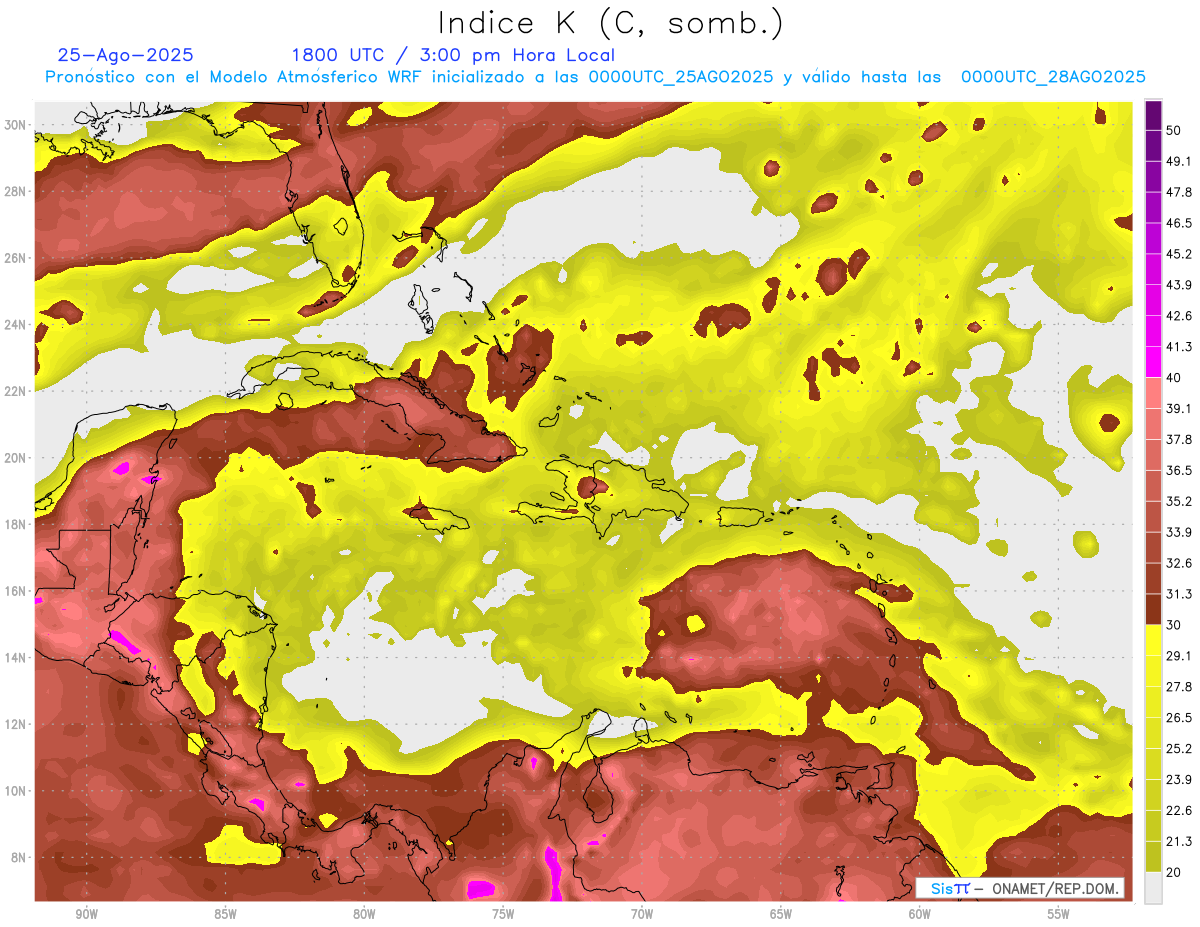The height and width of the screenshot is (927, 1200).
Task: Click colorbar value "42.6"
Action: pos(1178,316)
